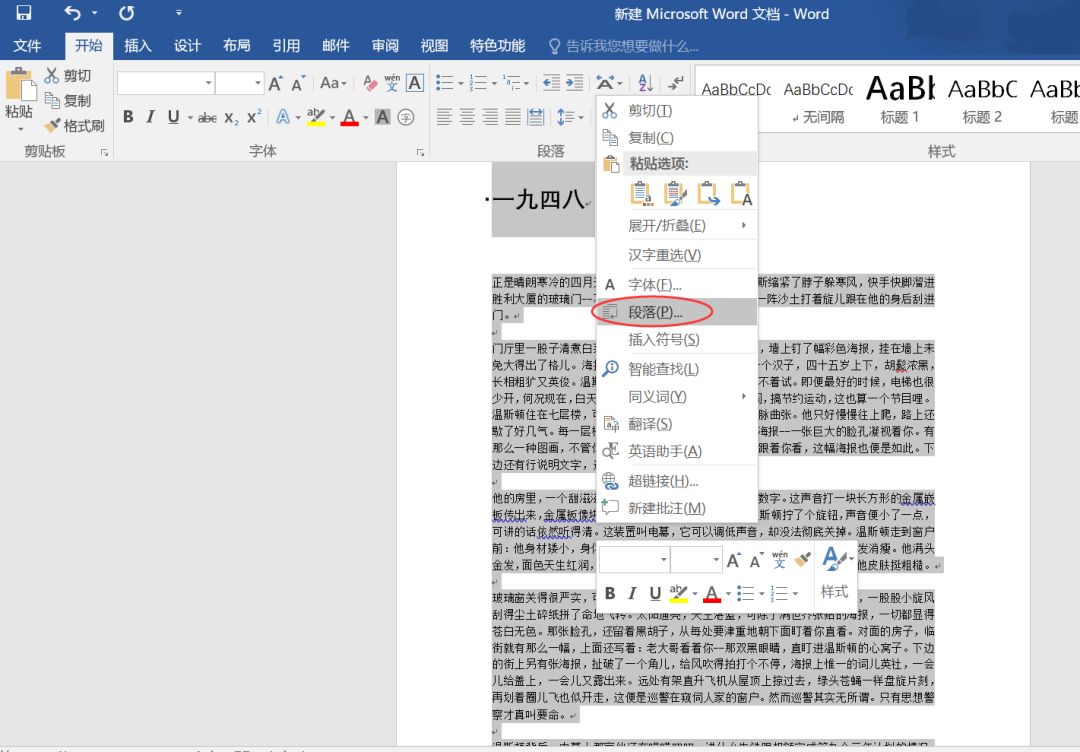The width and height of the screenshot is (1080, 752).
Task: Toggle Italic in the mini toolbar
Action: pyautogui.click(x=632, y=593)
